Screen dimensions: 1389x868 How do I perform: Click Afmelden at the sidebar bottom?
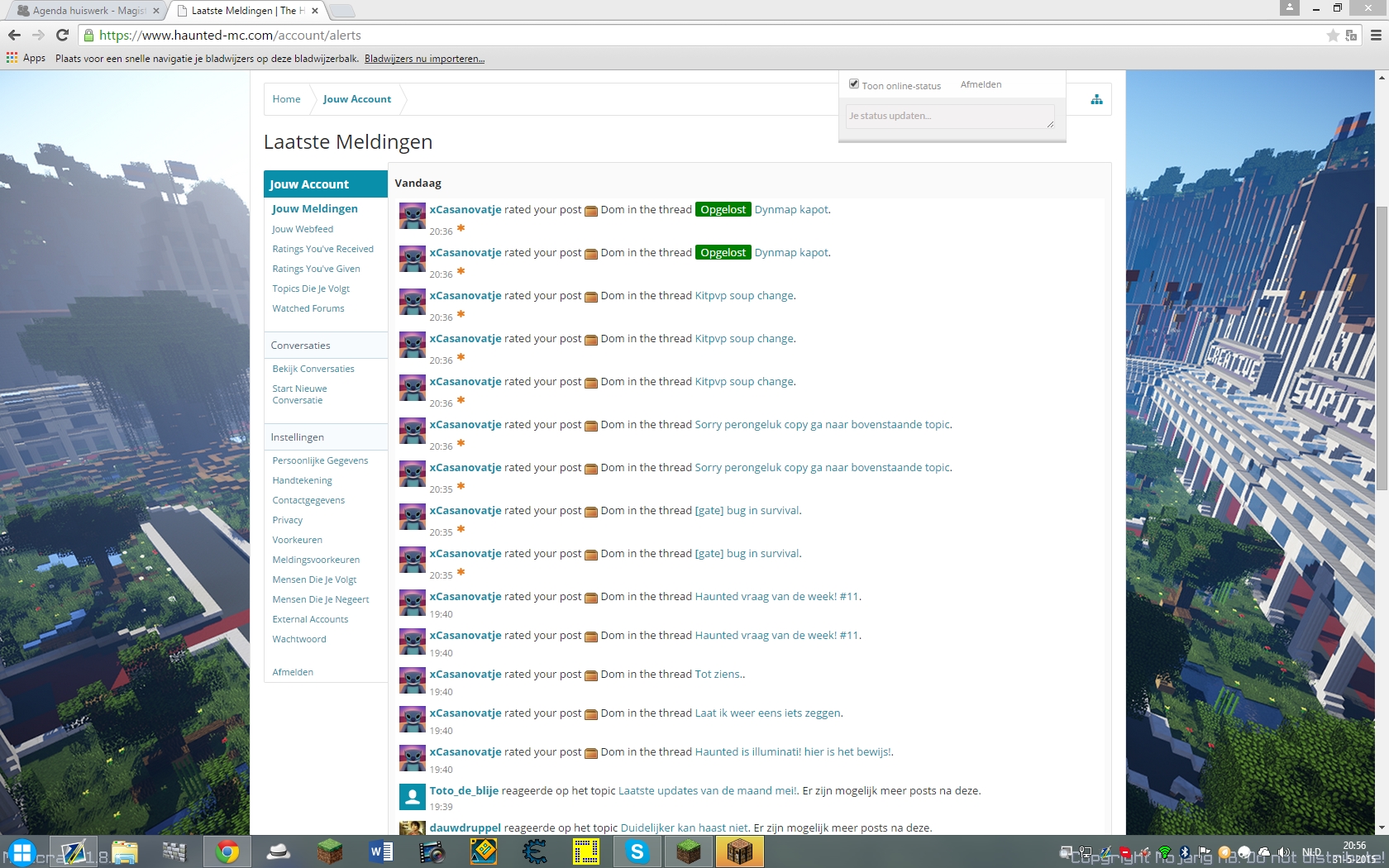coord(293,672)
